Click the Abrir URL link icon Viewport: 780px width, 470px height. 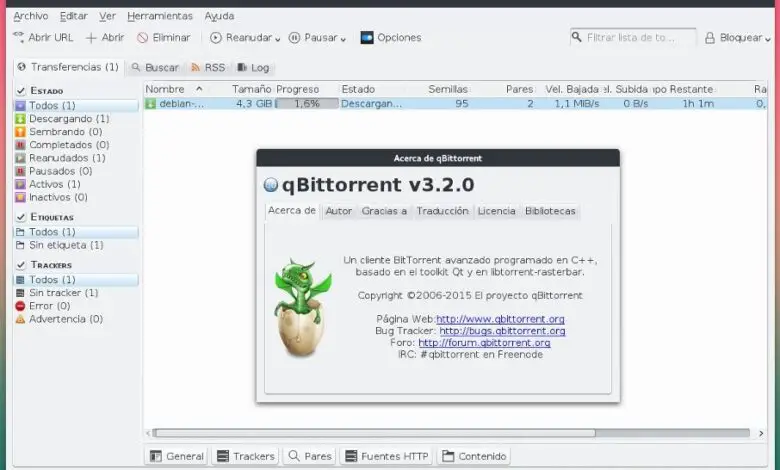coord(19,36)
